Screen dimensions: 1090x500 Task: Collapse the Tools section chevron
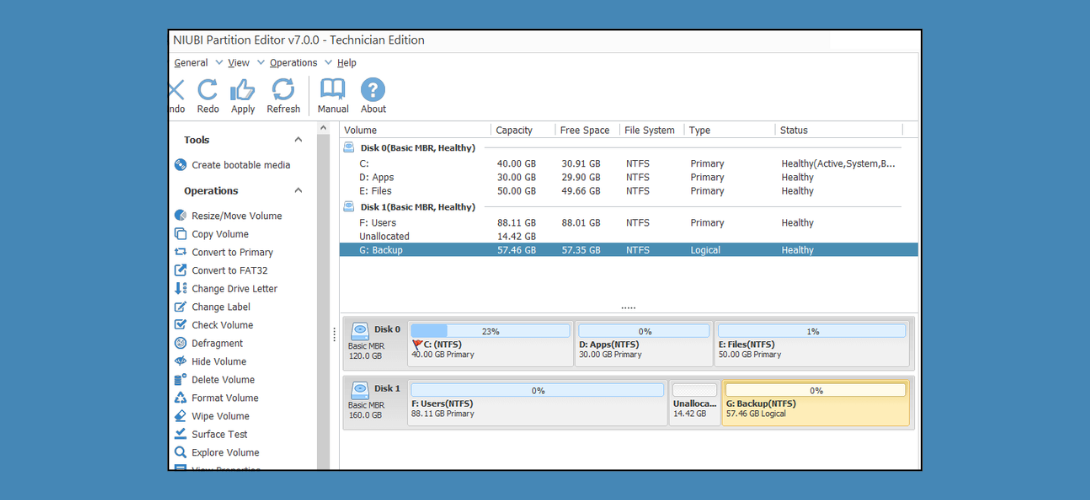pyautogui.click(x=298, y=140)
